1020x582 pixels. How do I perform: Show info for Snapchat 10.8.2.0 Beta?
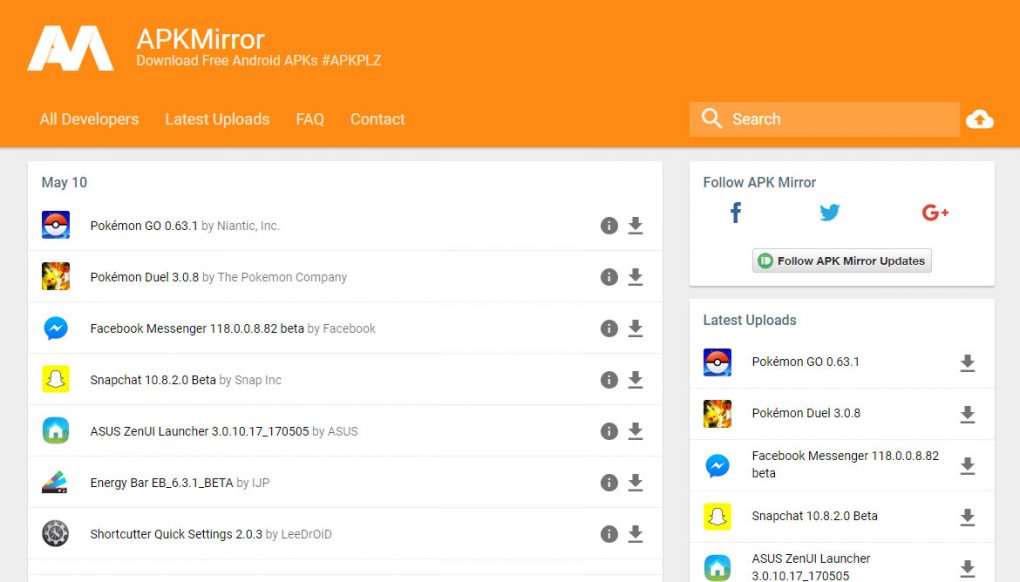pos(609,380)
